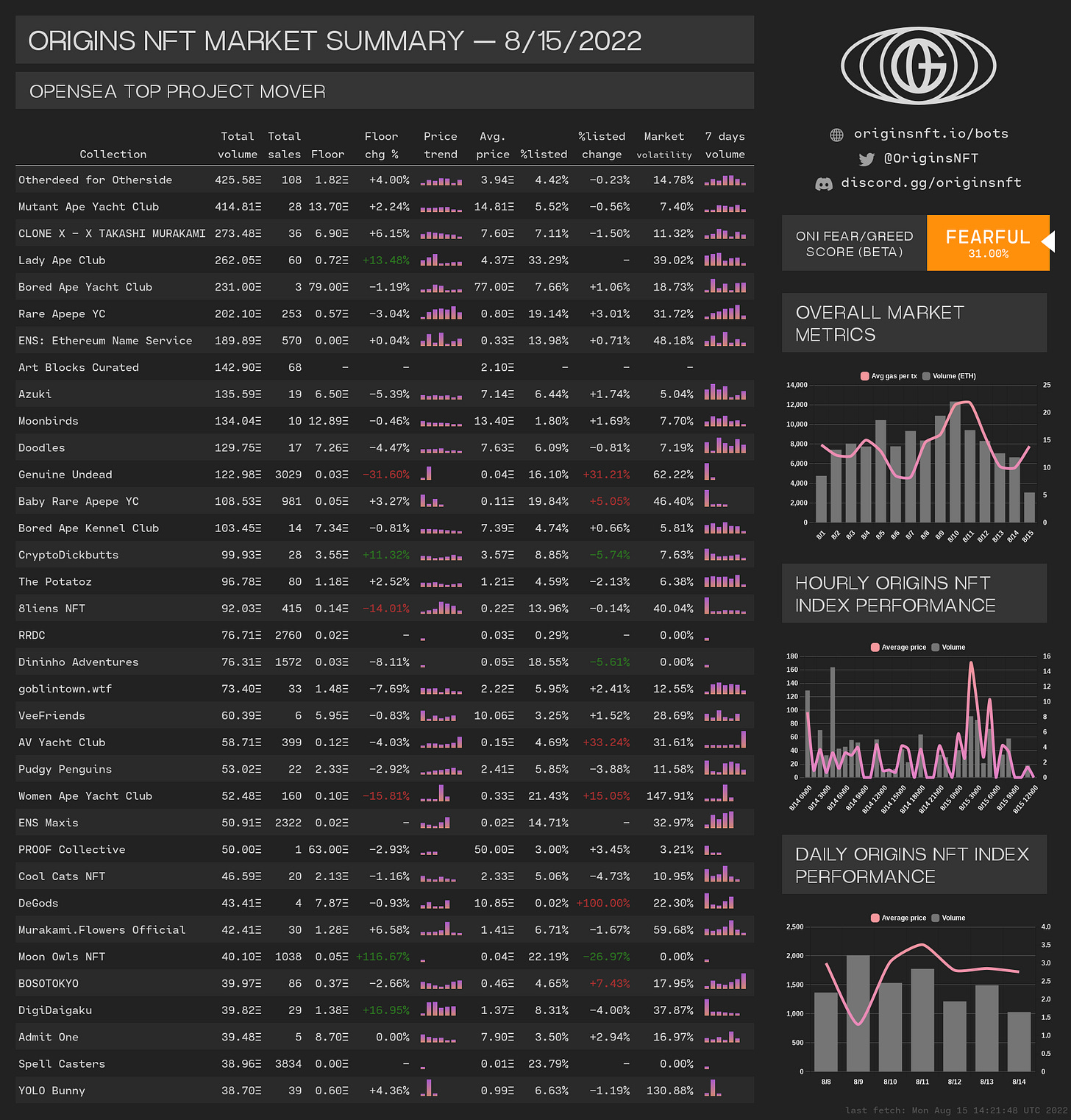Click the Market volatility column header
1071x1120 pixels.
point(664,146)
